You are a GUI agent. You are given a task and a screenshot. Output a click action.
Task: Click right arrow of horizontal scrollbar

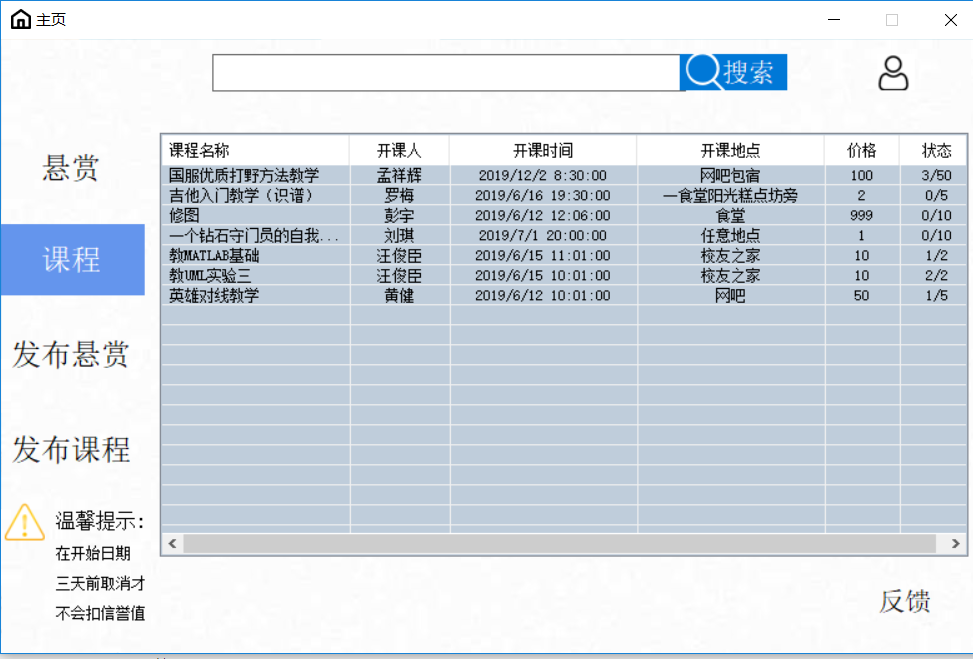coord(956,544)
